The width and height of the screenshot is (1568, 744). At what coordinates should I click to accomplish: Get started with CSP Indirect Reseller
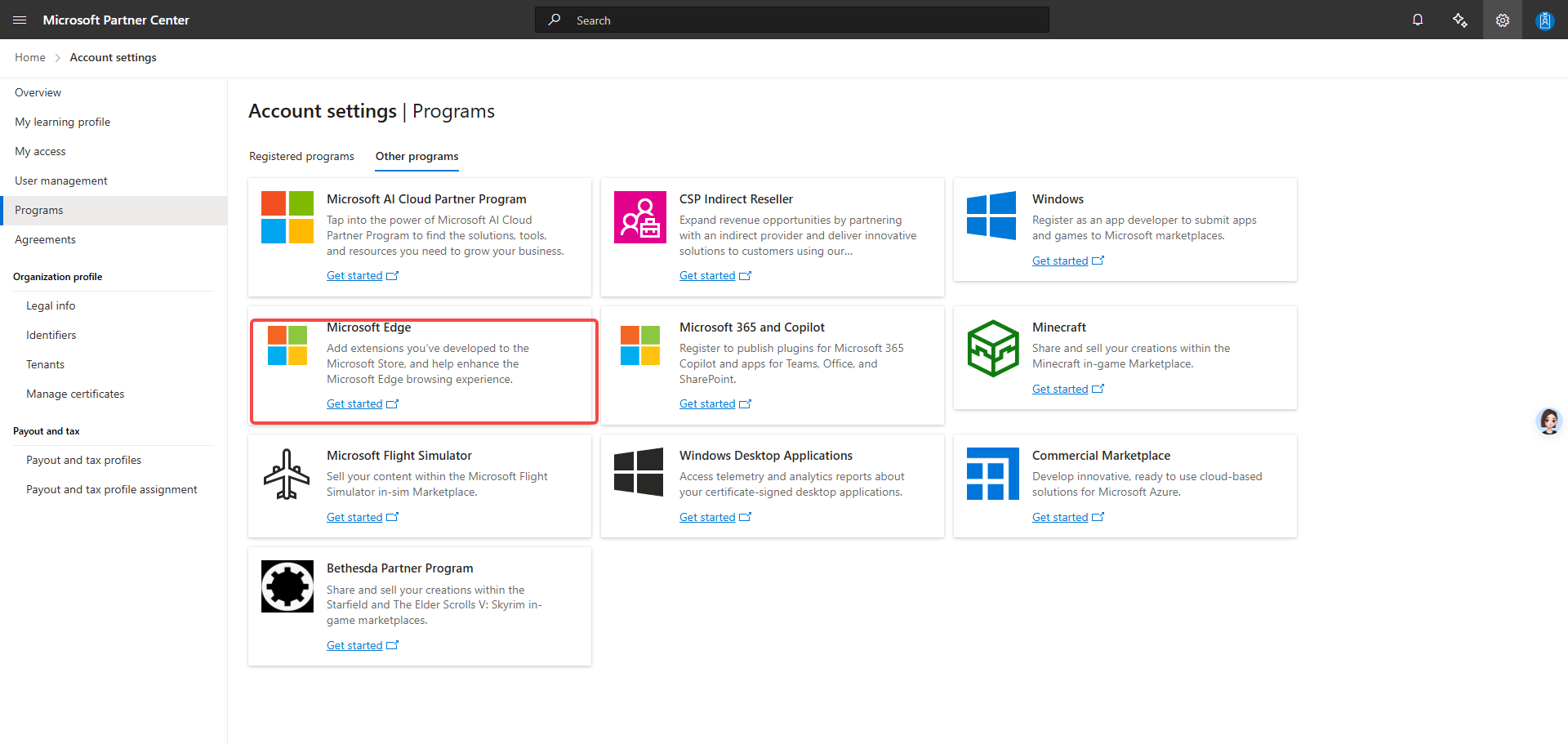707,276
